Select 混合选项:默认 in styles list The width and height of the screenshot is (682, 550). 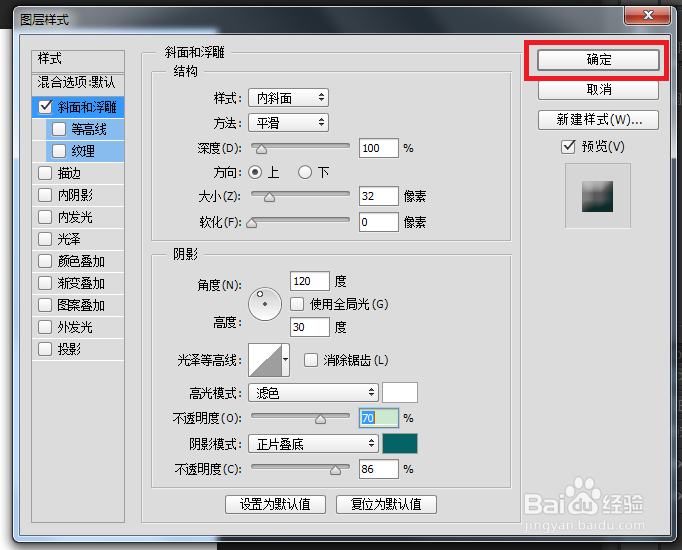coord(78,83)
